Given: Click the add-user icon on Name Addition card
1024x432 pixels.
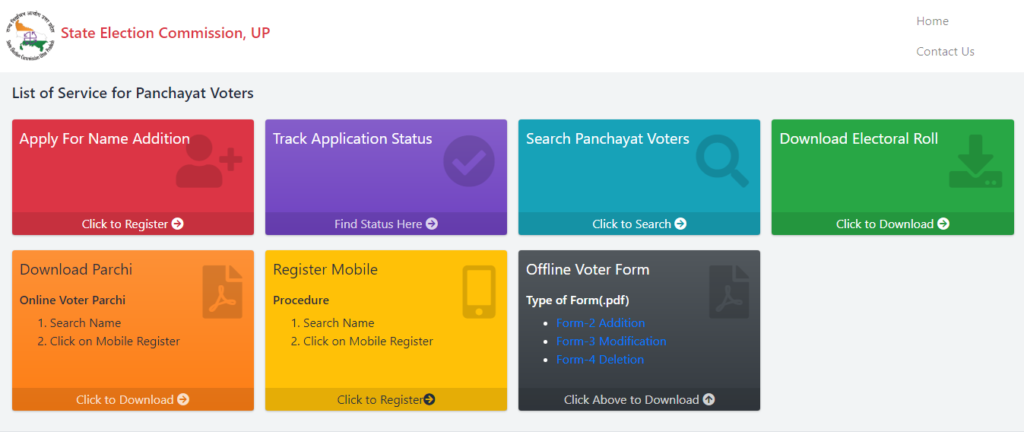Looking at the screenshot, I should click(209, 161).
